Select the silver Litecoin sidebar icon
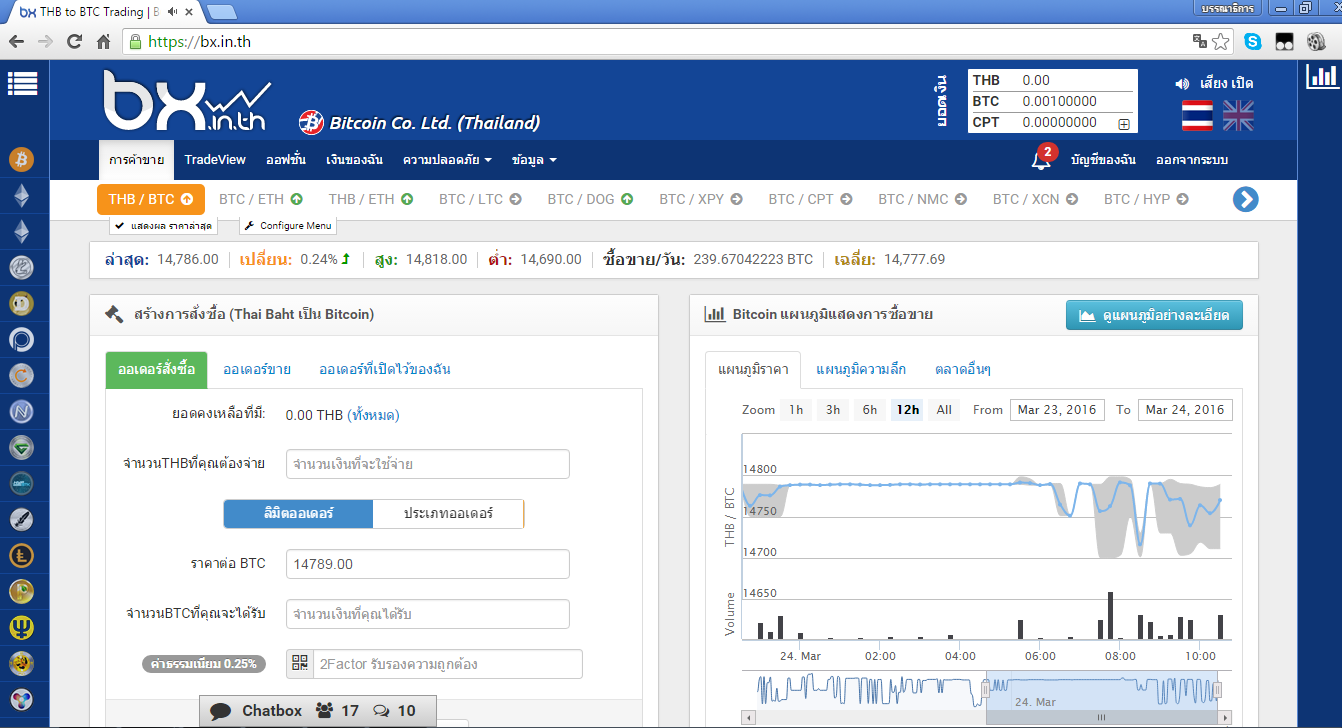This screenshot has width=1342, height=728. 21,267
